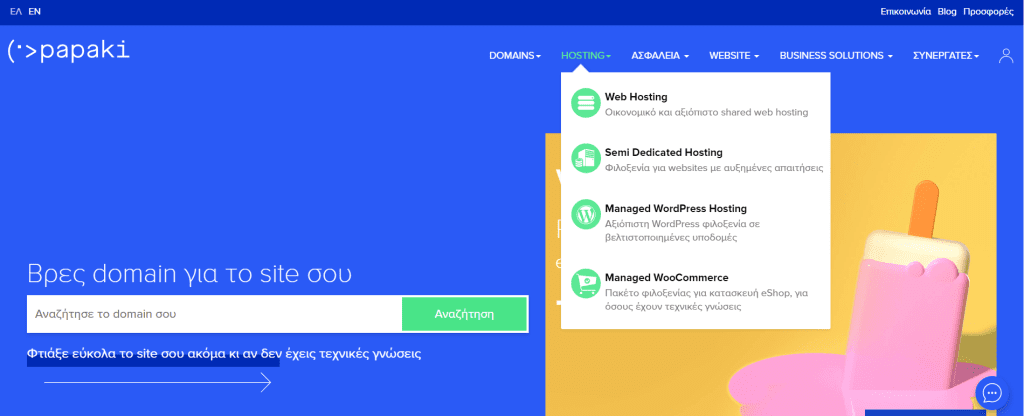Expand the Domains dropdown menu
The width and height of the screenshot is (1024, 416).
coord(514,56)
